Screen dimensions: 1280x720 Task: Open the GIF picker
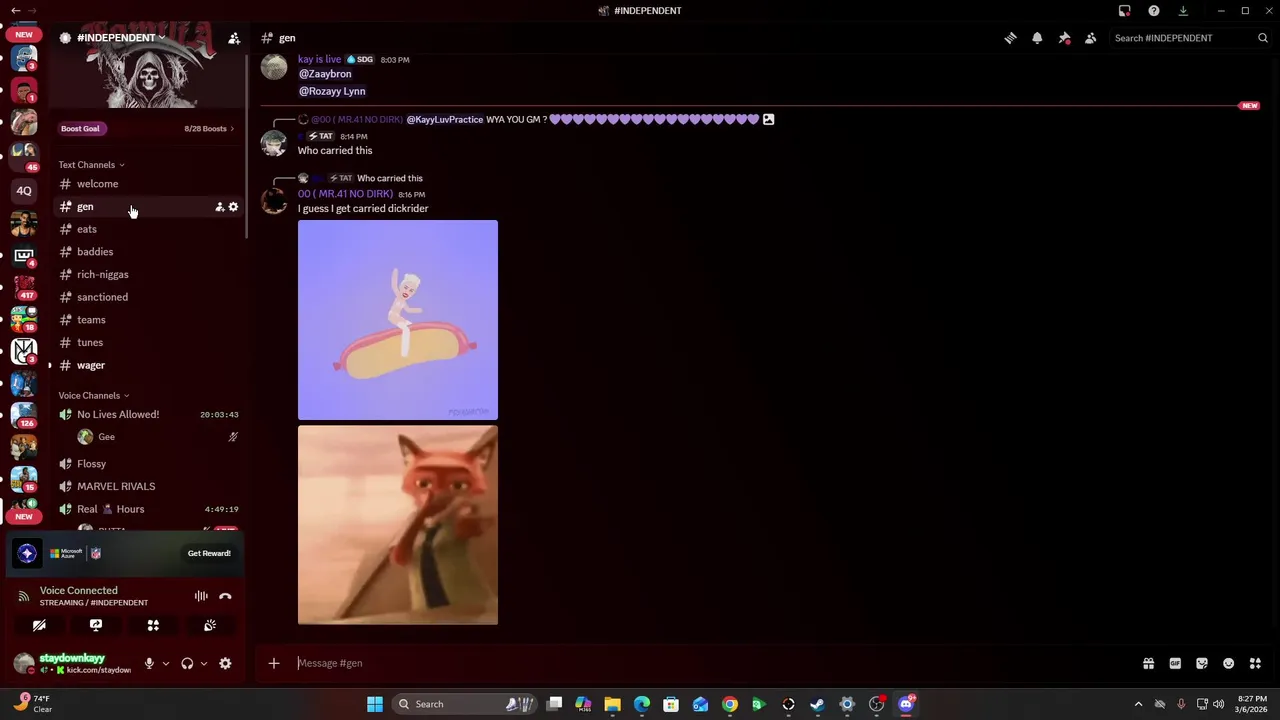click(1175, 663)
